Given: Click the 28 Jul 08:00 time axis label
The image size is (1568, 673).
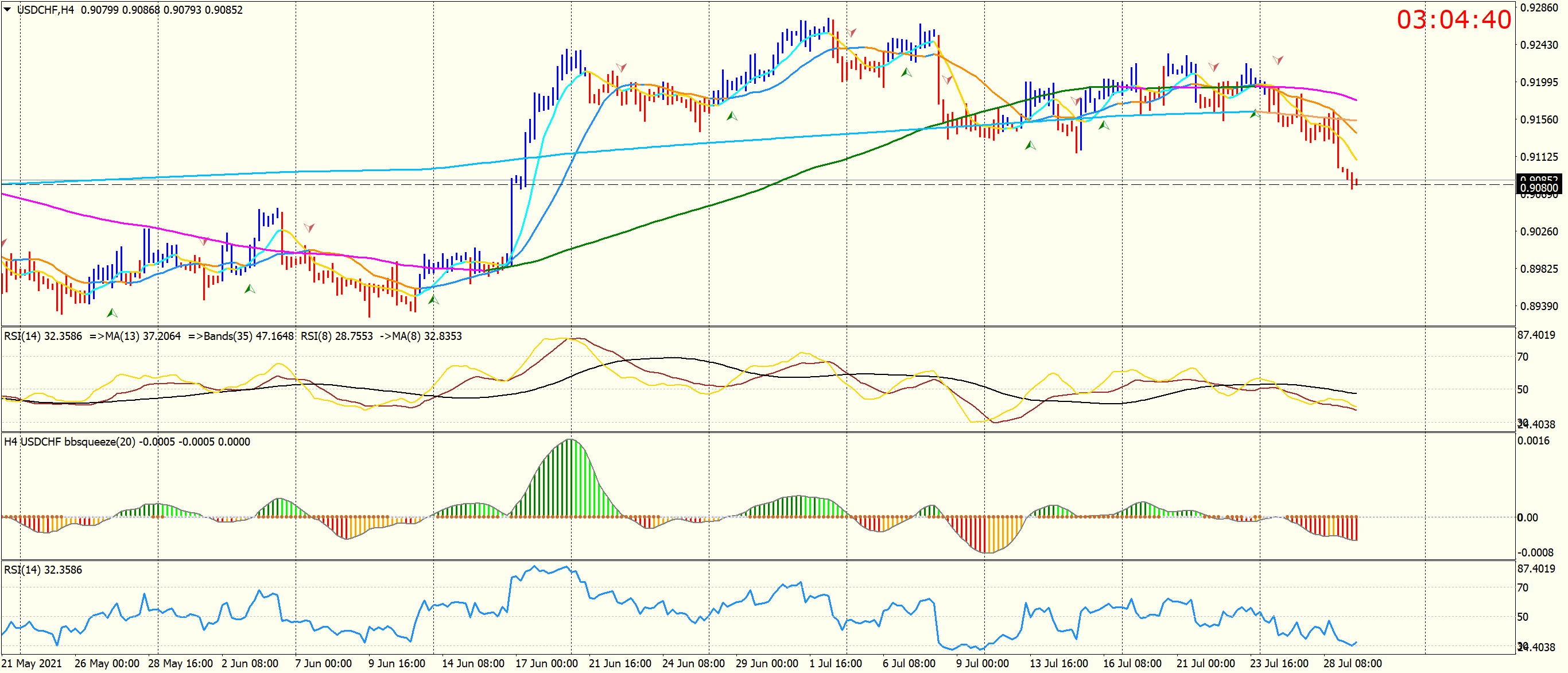Looking at the screenshot, I should pyautogui.click(x=1352, y=663).
